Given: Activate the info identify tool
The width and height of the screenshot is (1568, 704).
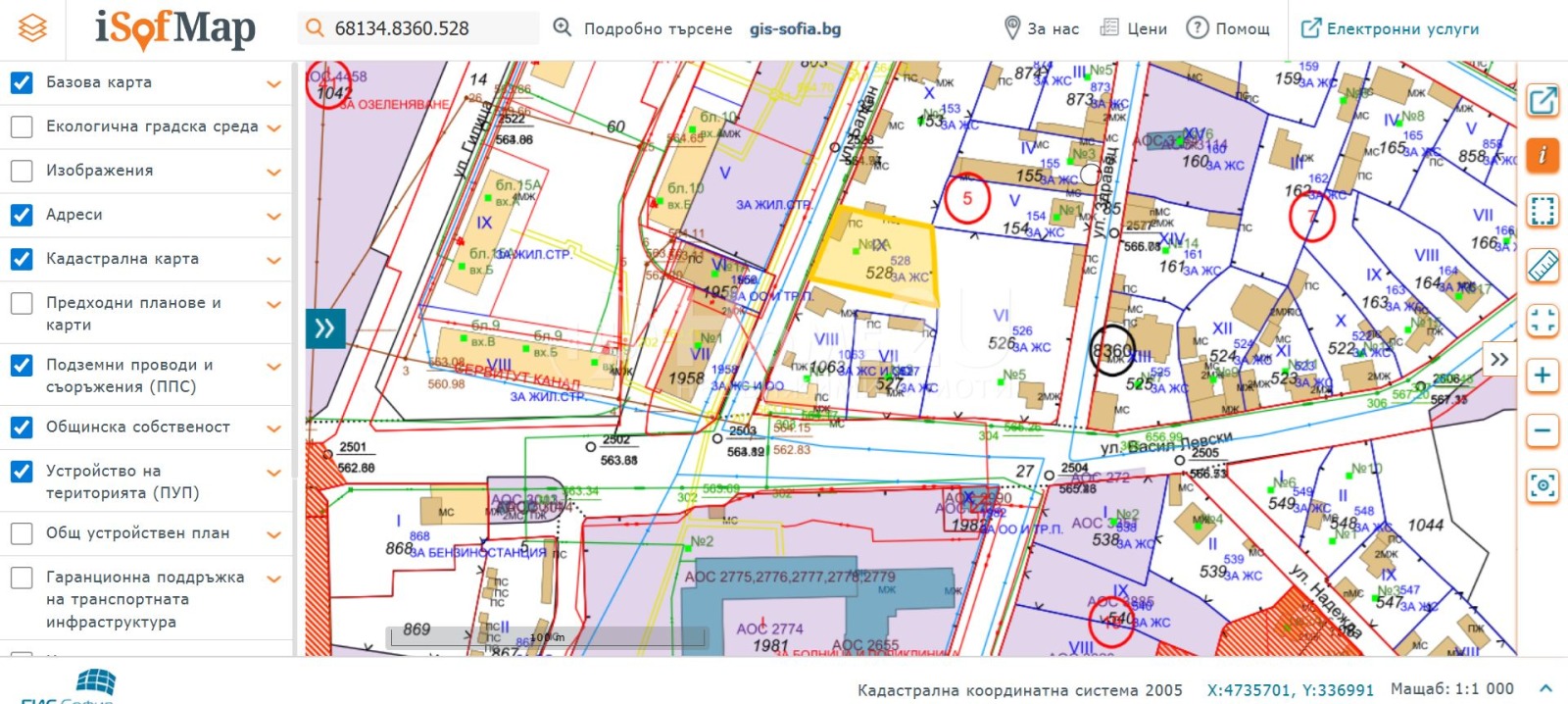Looking at the screenshot, I should 1543,155.
